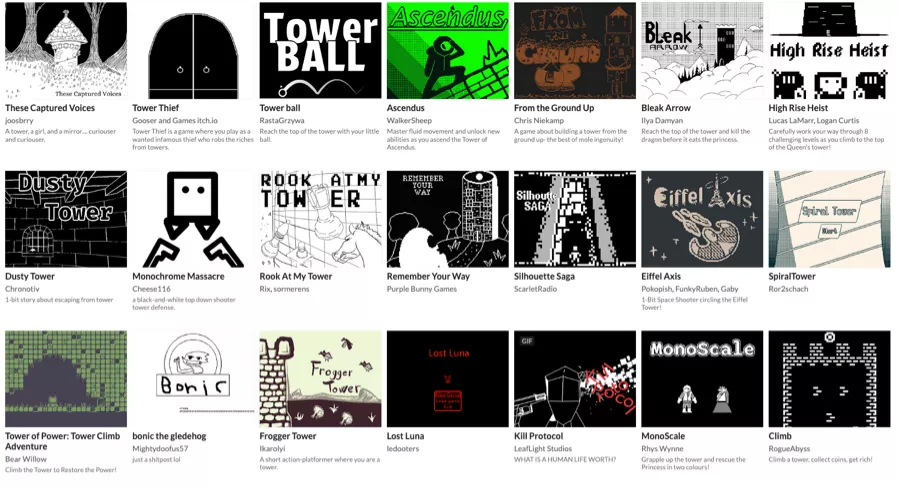Image resolution: width=900 pixels, height=487 pixels.
Task: Click the GIF badge on Kill Protocol
Action: [x=527, y=341]
